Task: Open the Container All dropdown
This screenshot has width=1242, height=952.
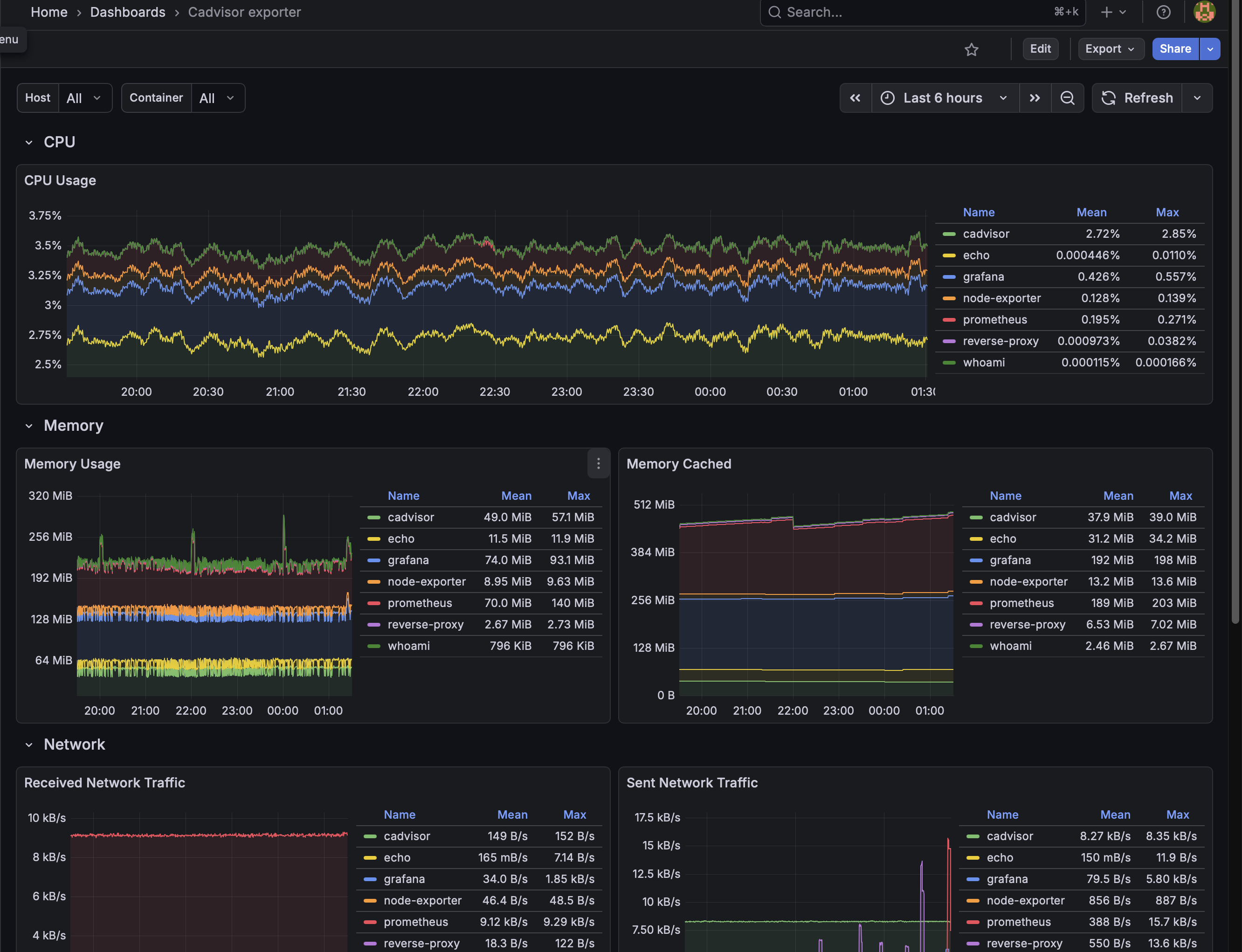Action: click(218, 97)
